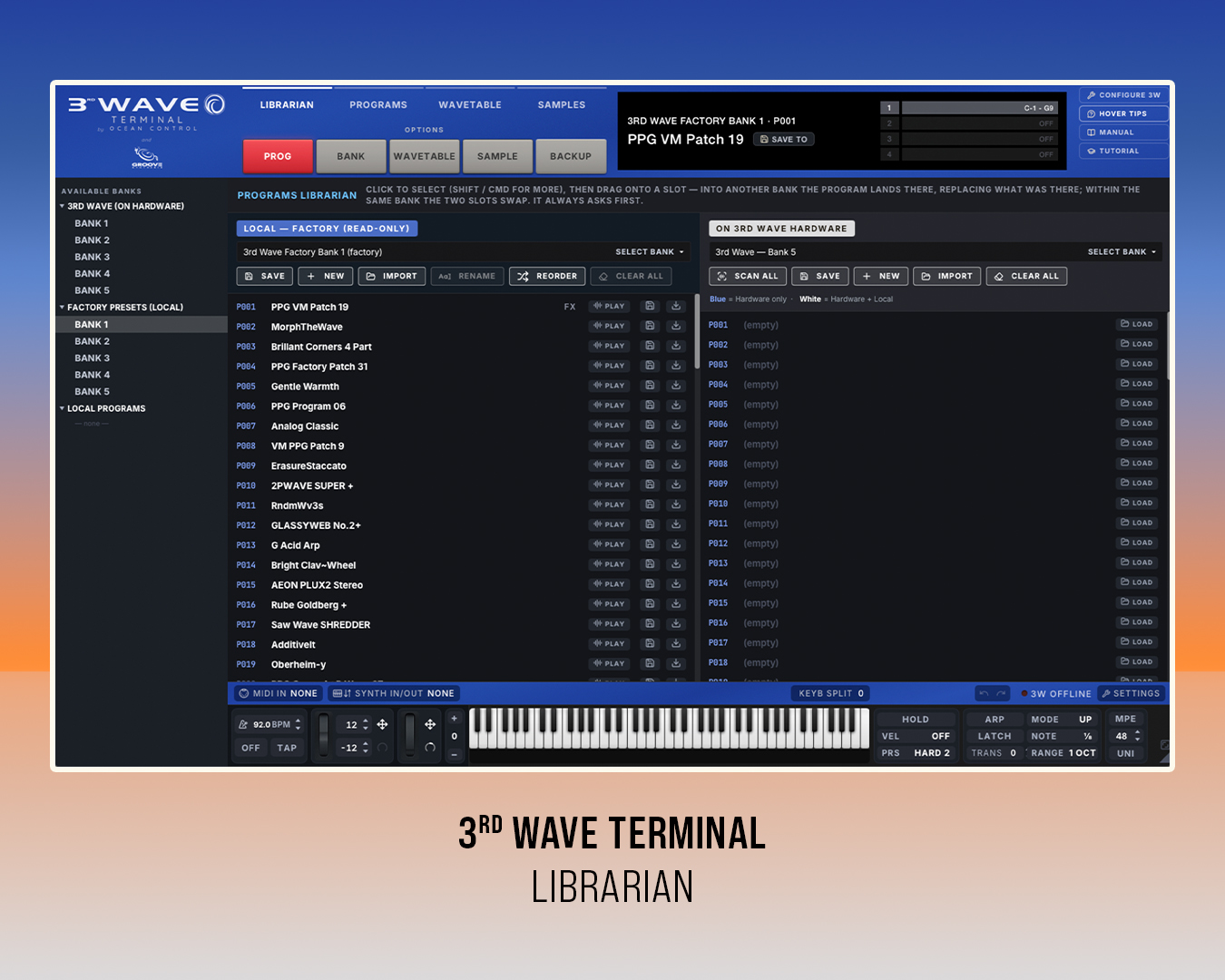The width and height of the screenshot is (1225, 980).
Task: Collapse the 3RD WAVE (ON HARDWARE) tree
Action: (x=63, y=206)
